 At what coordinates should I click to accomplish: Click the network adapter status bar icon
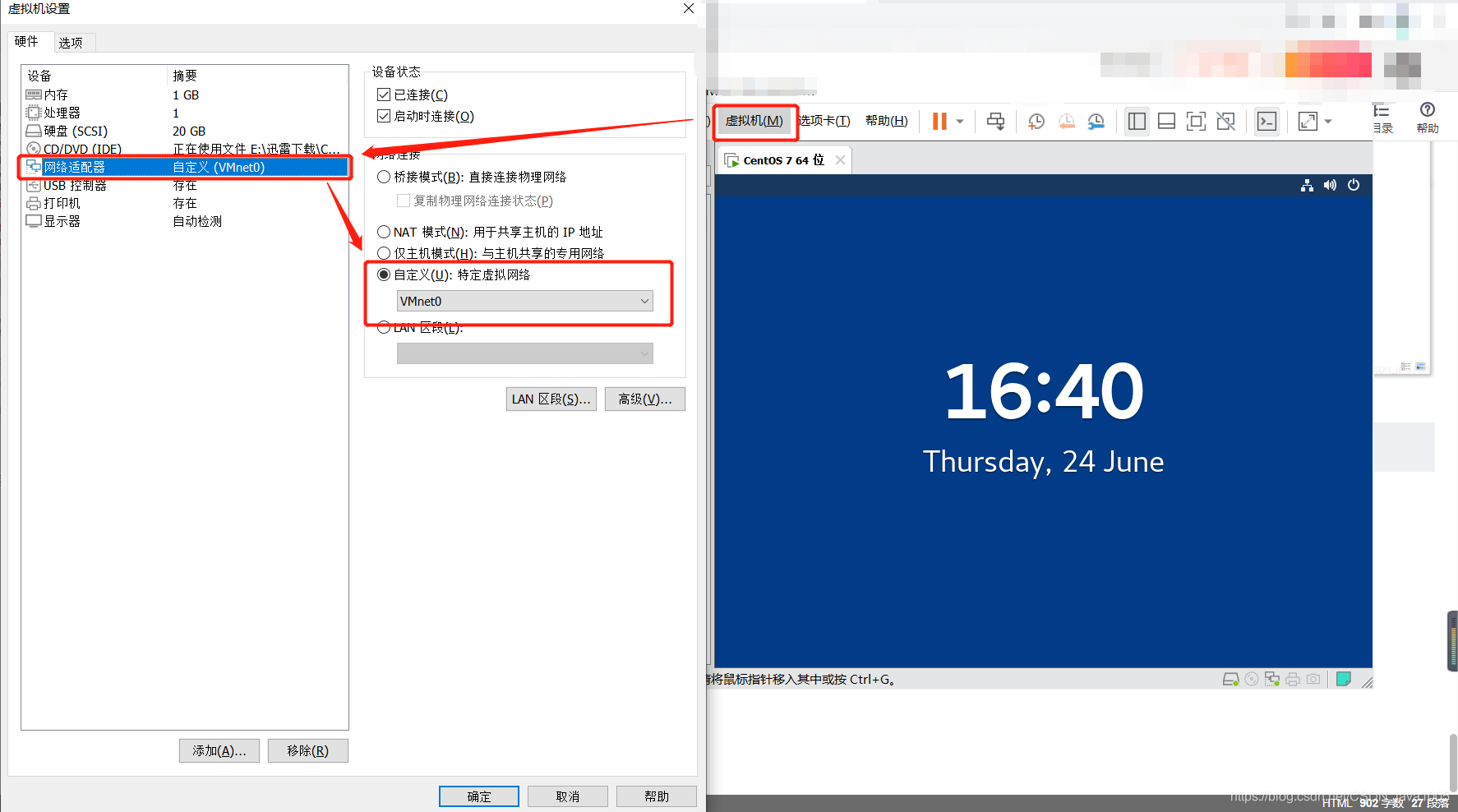1272,679
